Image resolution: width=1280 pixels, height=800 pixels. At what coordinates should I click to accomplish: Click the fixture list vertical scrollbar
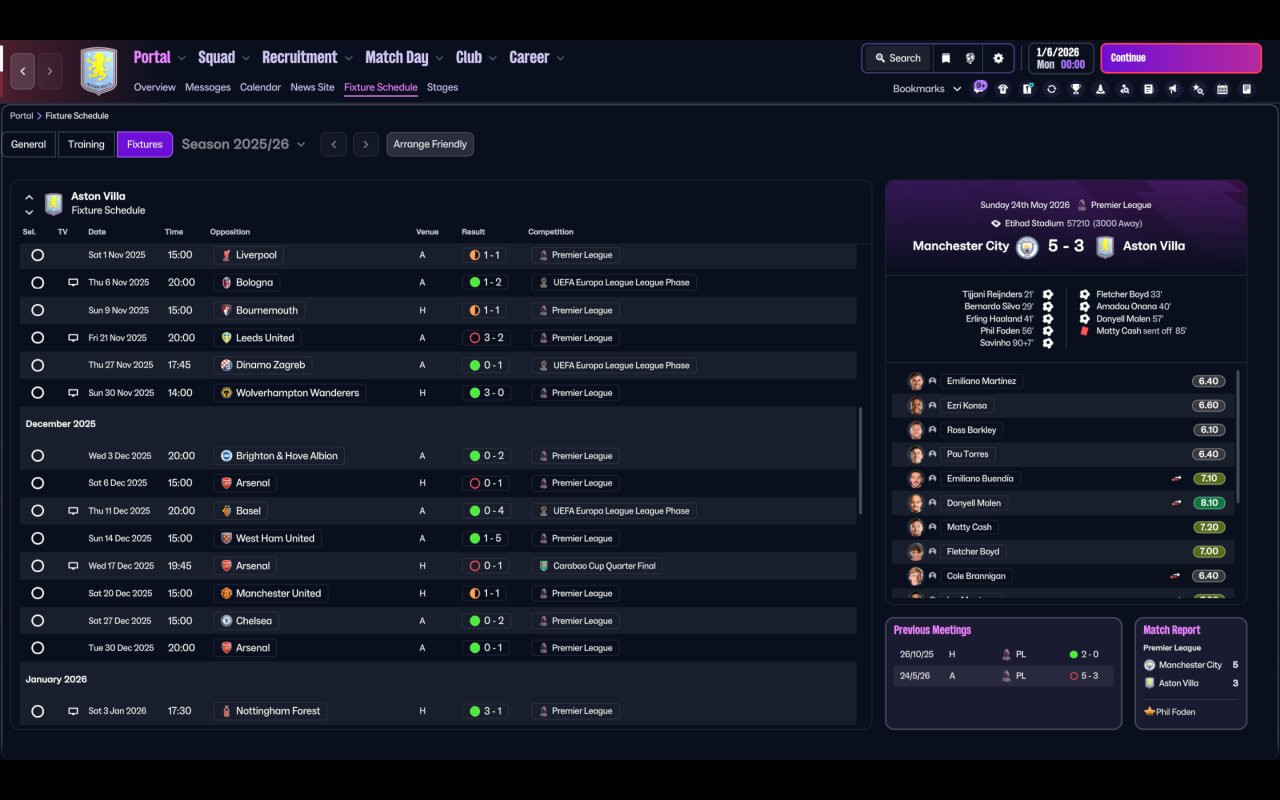coord(859,460)
